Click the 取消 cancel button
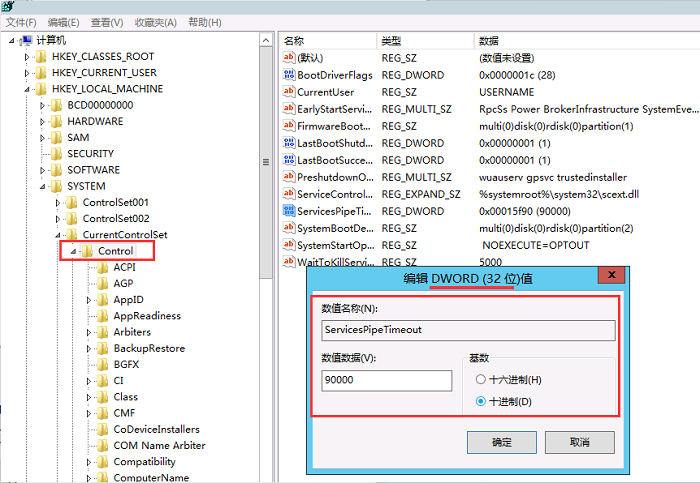Screen dimensions: 700x483 pos(579,442)
